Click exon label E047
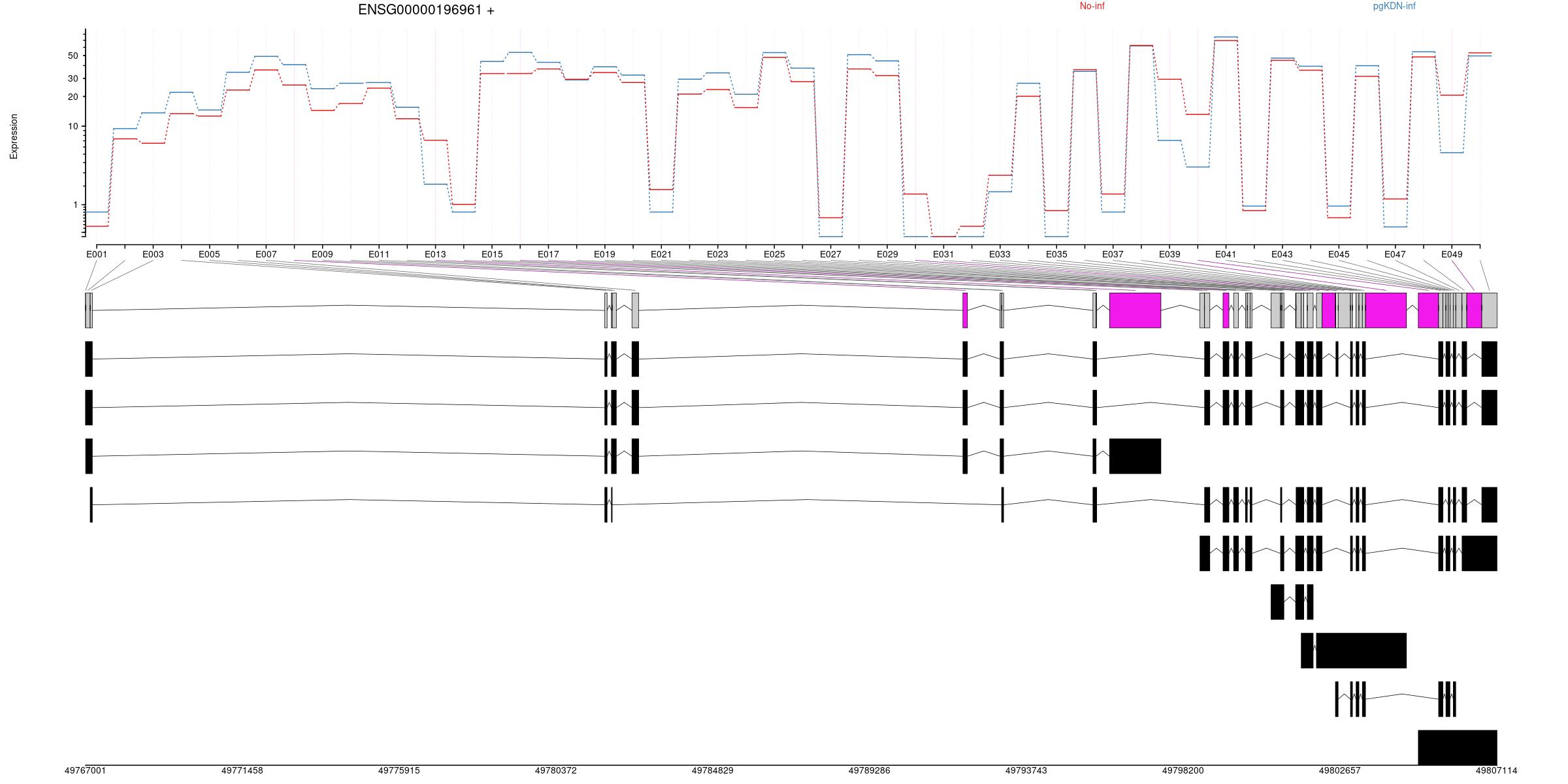 coord(1395,254)
